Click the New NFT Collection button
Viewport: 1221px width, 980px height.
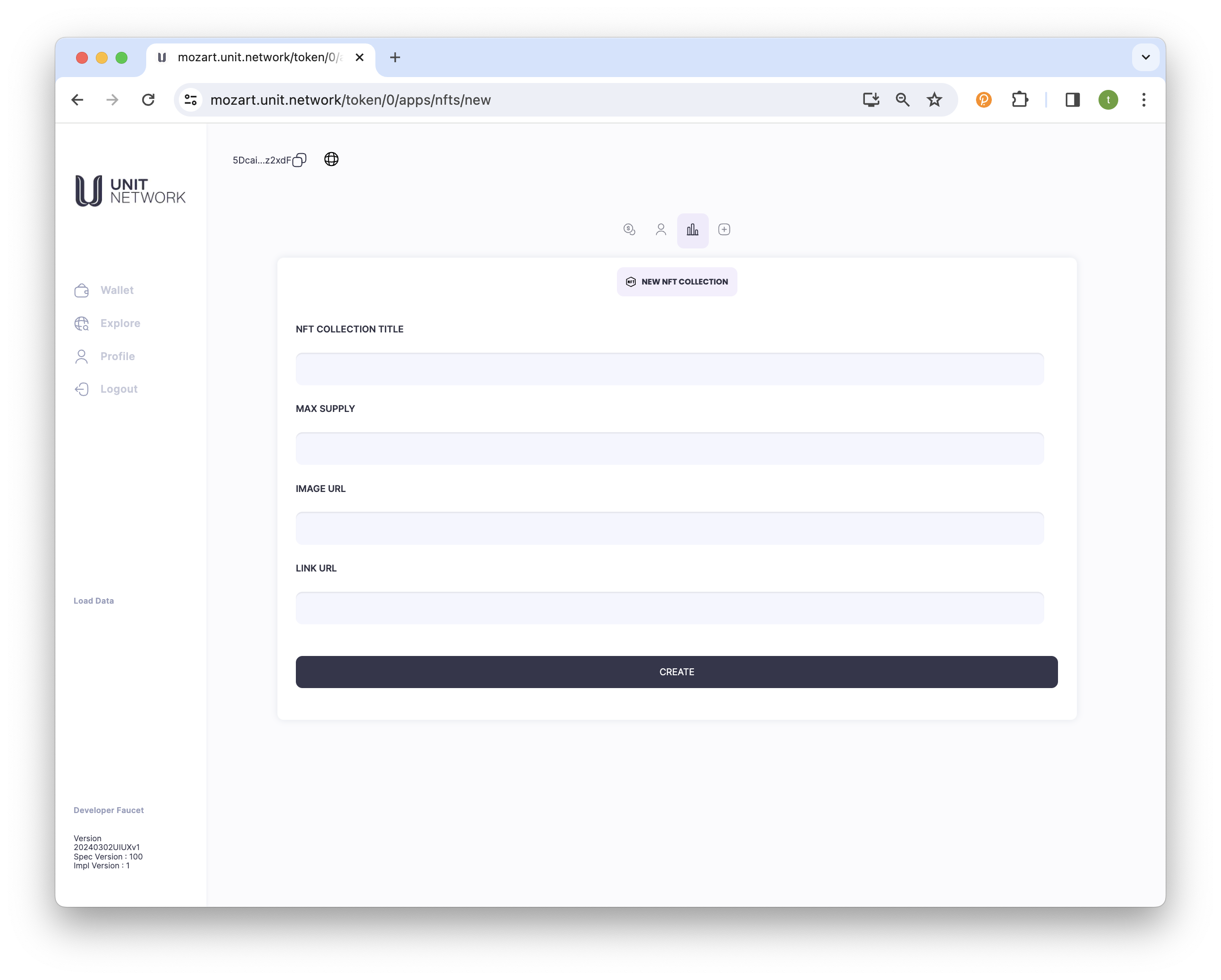[677, 282]
